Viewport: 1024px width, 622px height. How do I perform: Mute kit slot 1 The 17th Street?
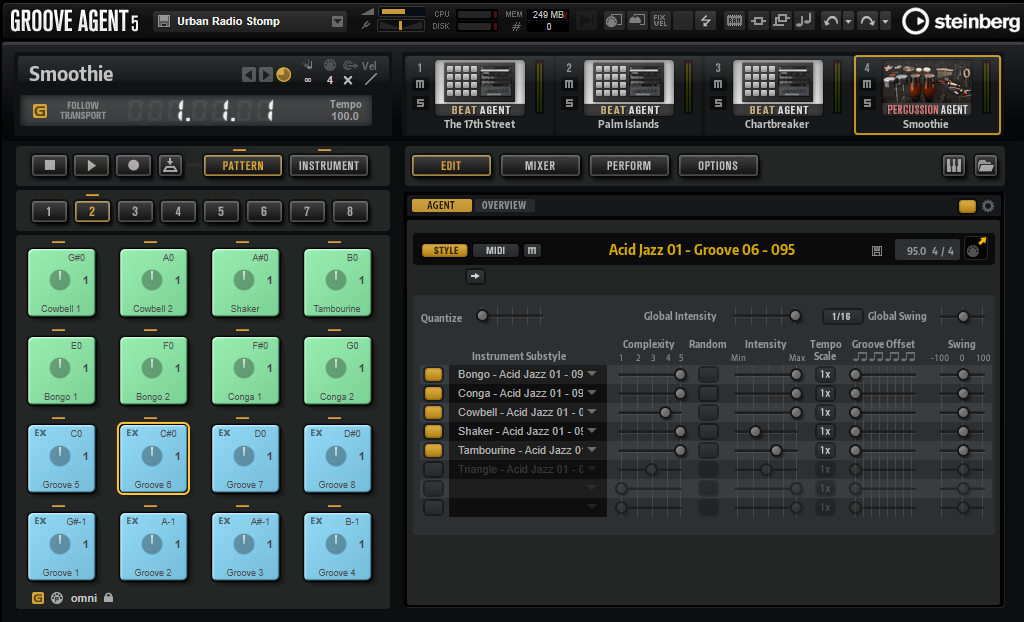(x=419, y=84)
